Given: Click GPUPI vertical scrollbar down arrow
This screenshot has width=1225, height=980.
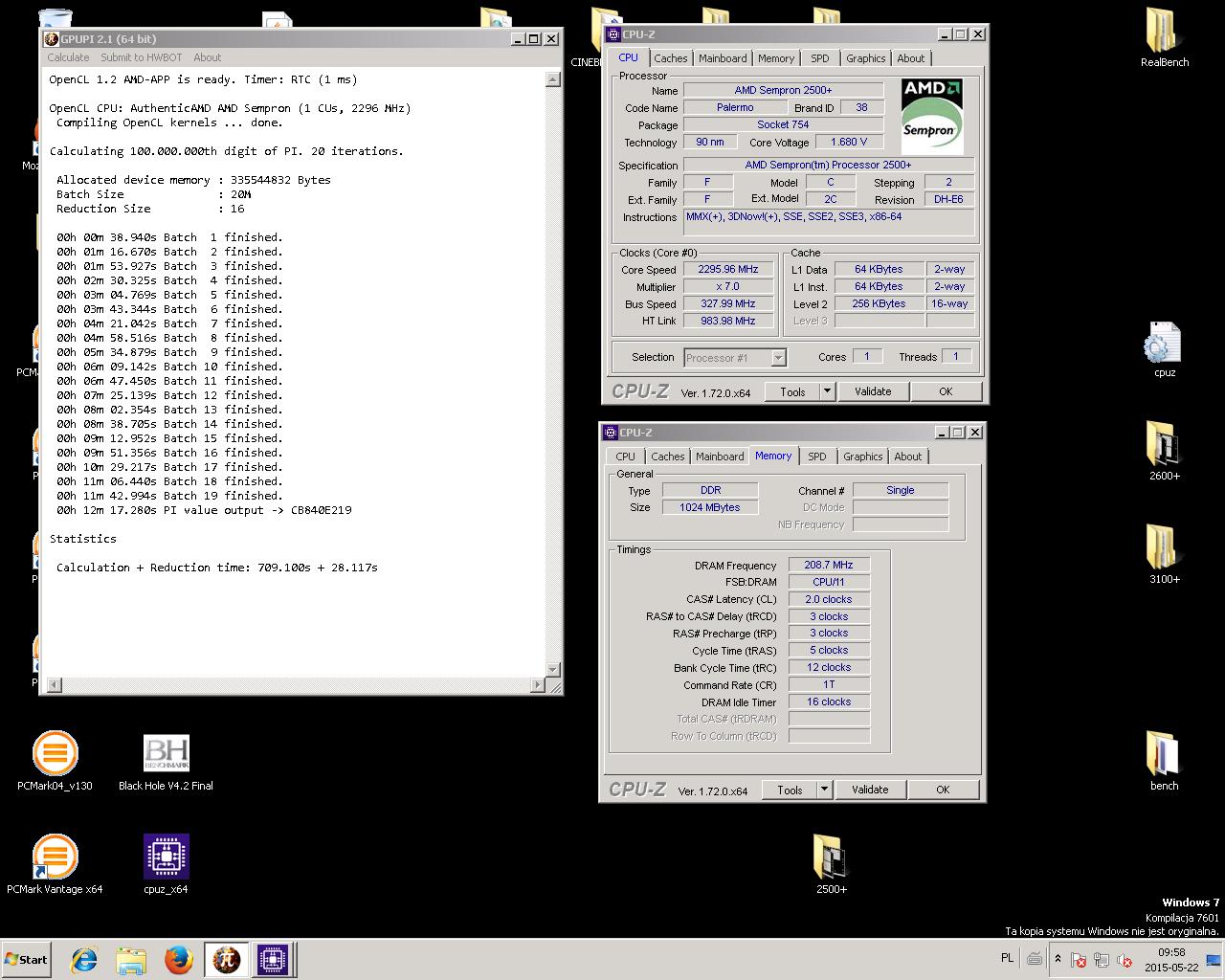Looking at the screenshot, I should [x=552, y=669].
